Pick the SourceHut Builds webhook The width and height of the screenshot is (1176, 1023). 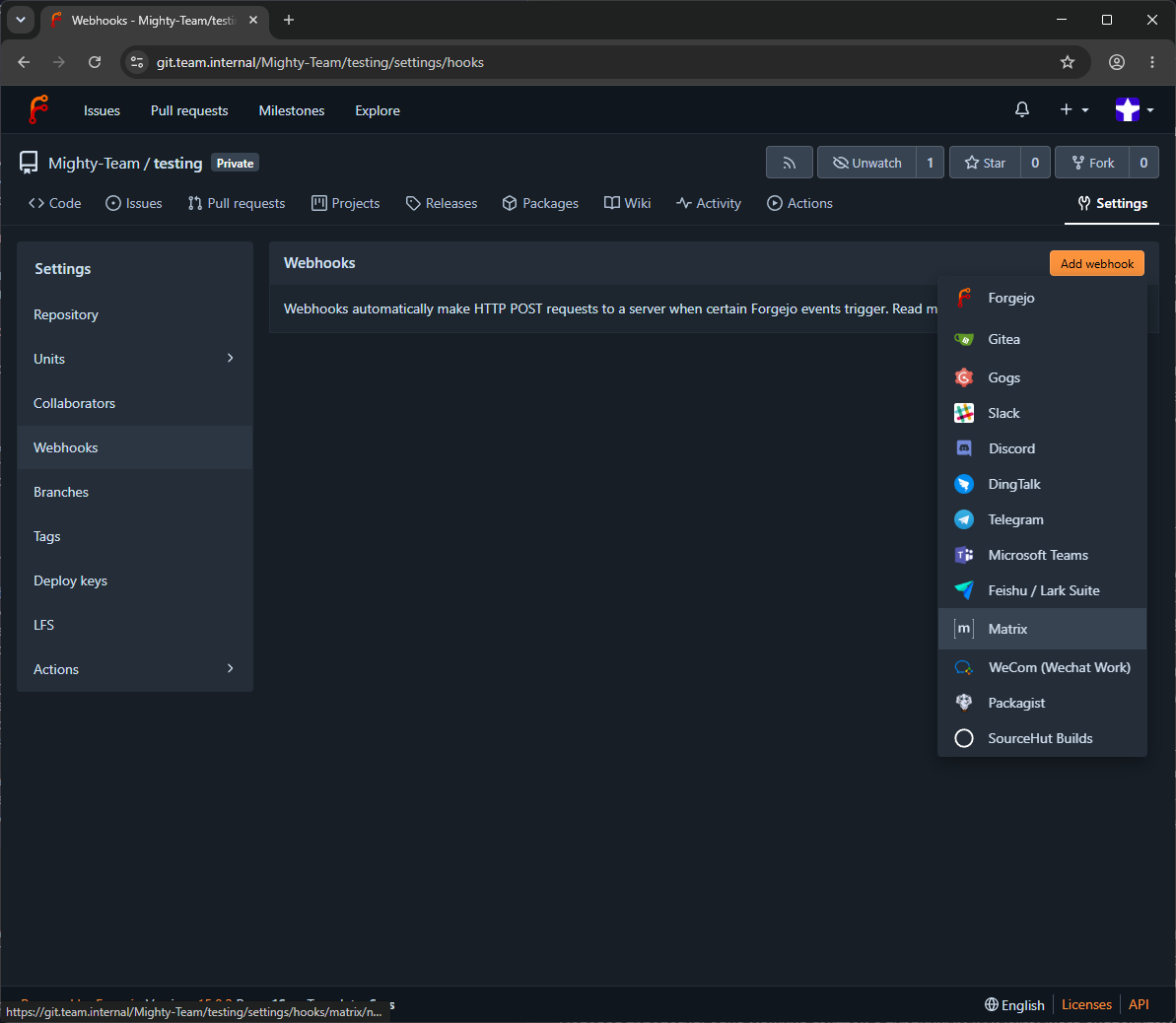(x=1042, y=738)
